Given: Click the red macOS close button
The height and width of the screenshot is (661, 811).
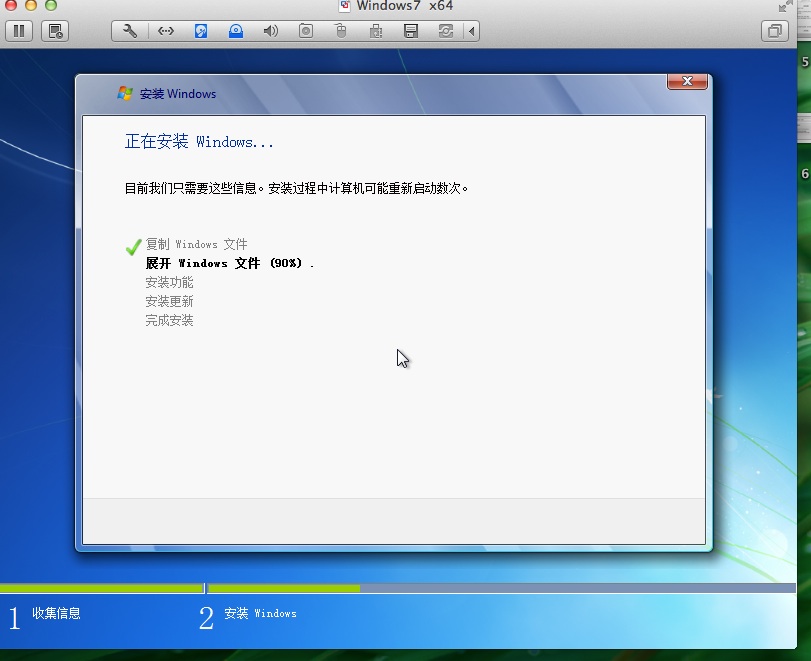Looking at the screenshot, I should (10, 5).
